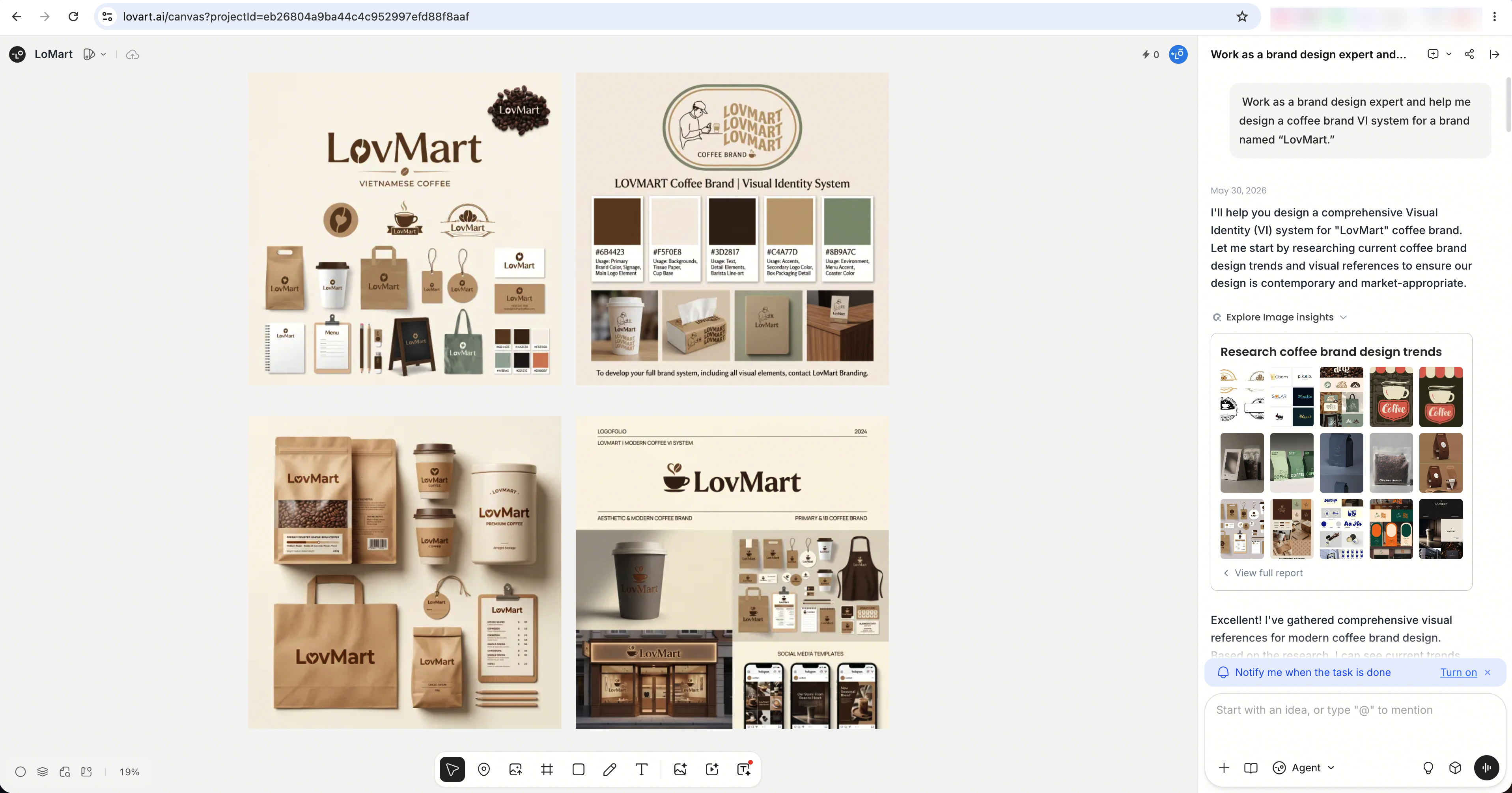Click the site info icon in address bar
The width and height of the screenshot is (1512, 793).
(x=107, y=17)
